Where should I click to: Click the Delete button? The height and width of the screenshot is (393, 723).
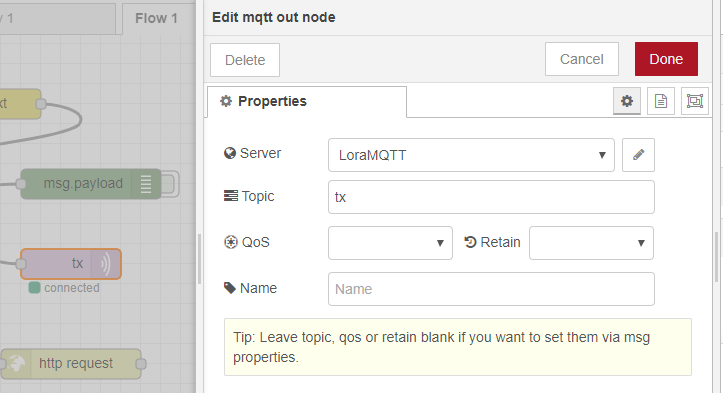click(245, 60)
